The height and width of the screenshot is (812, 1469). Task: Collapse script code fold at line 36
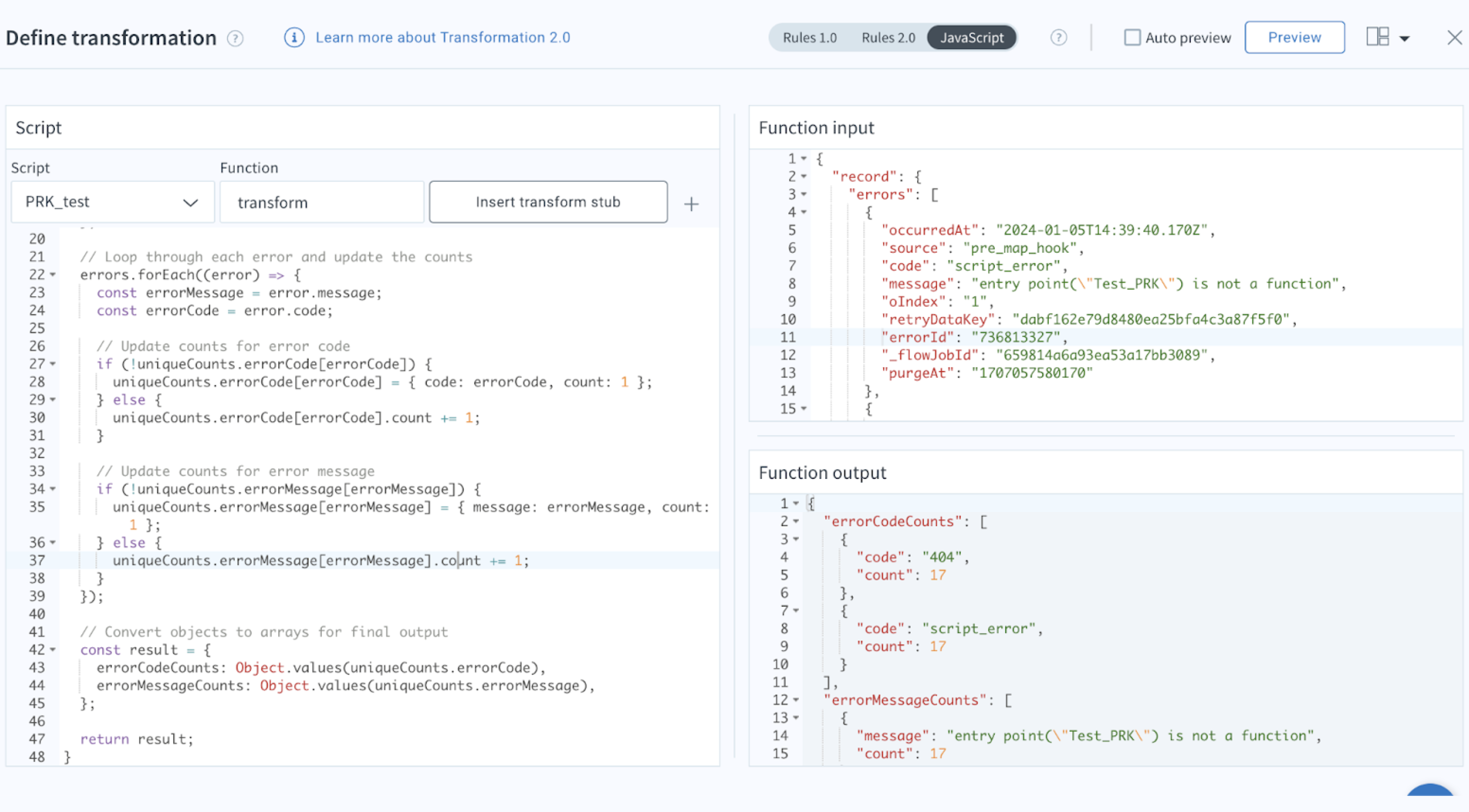(53, 543)
